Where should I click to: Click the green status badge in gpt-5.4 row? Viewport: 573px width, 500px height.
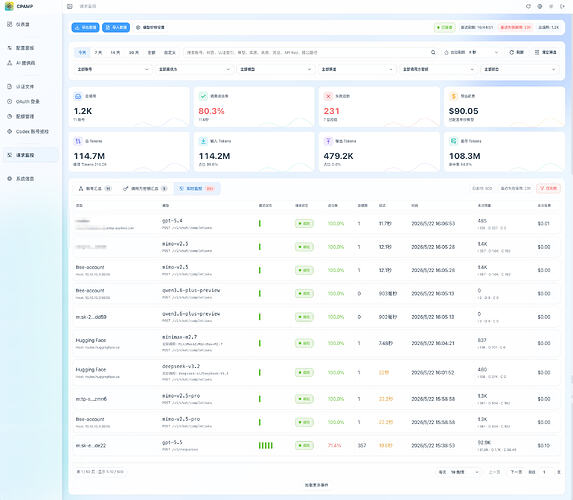point(304,224)
